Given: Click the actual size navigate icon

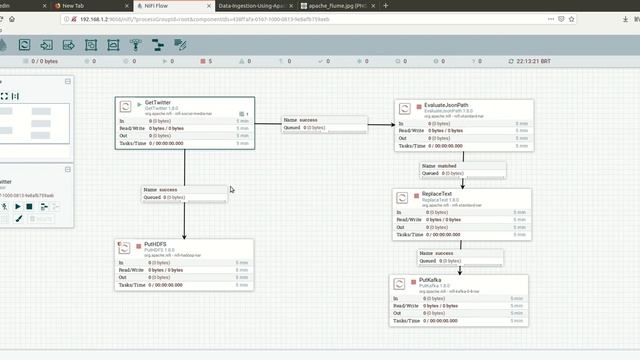Looking at the screenshot, I should point(16,96).
